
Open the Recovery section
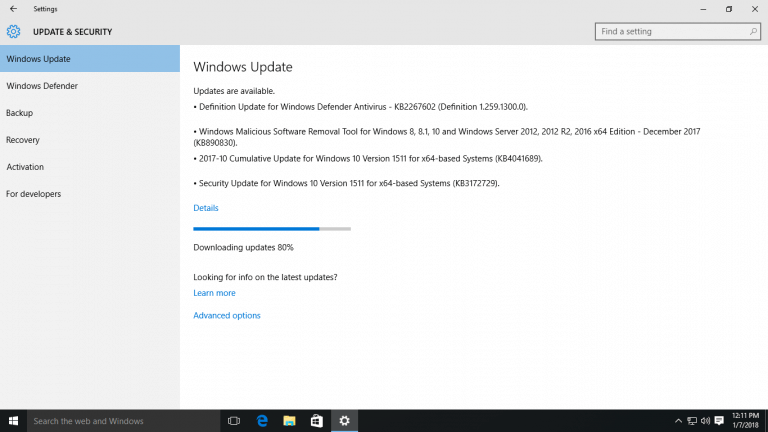point(90,140)
